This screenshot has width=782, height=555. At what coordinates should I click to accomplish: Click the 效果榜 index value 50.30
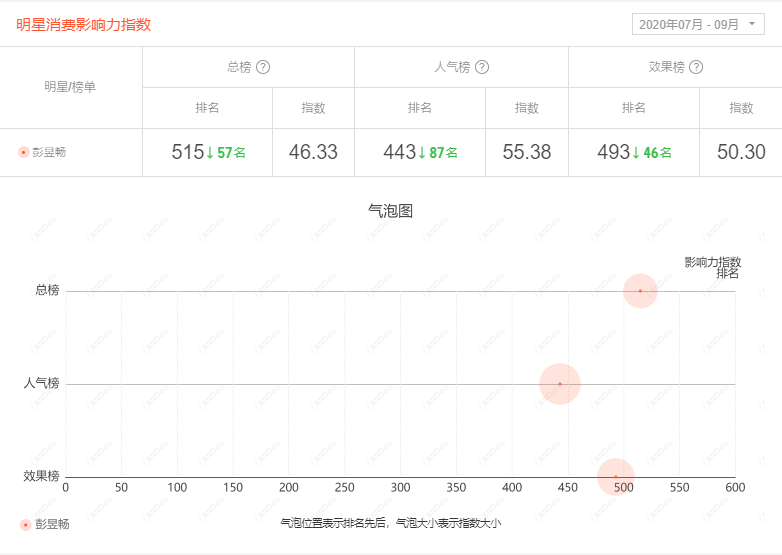coord(741,153)
